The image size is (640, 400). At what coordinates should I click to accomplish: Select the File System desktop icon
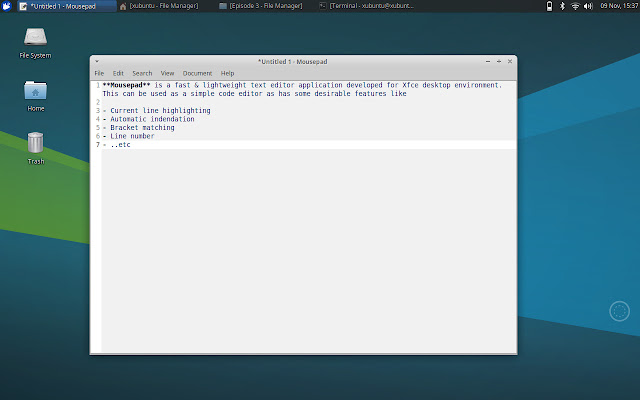point(36,43)
